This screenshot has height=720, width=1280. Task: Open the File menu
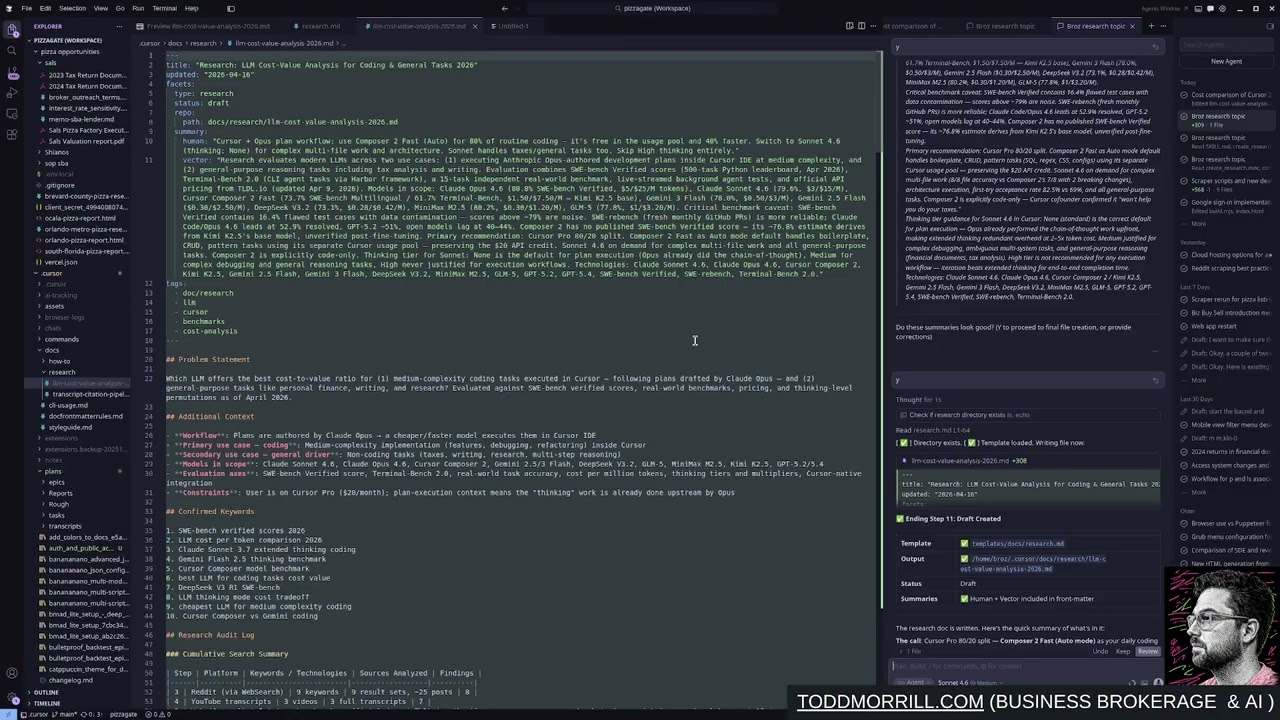pos(26,8)
